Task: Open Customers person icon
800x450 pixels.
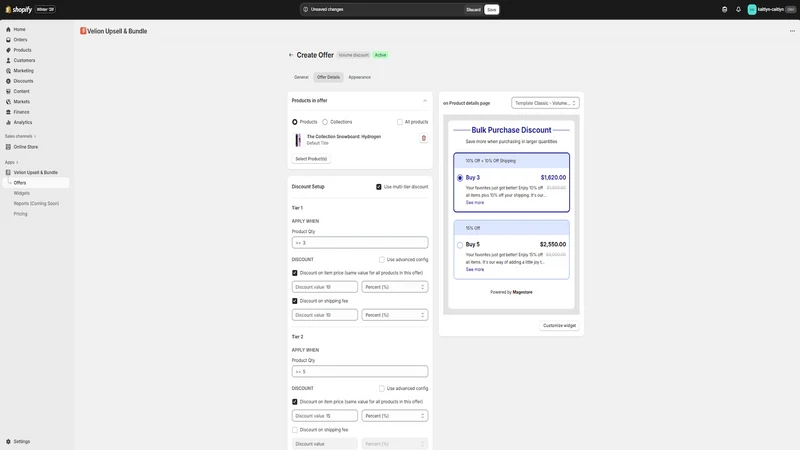Action: click(8, 60)
